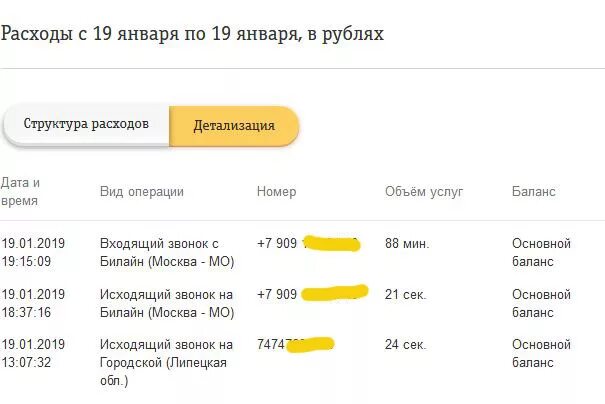The height and width of the screenshot is (404, 605).
Task: Click the Дата и время column header
Action: point(20,191)
